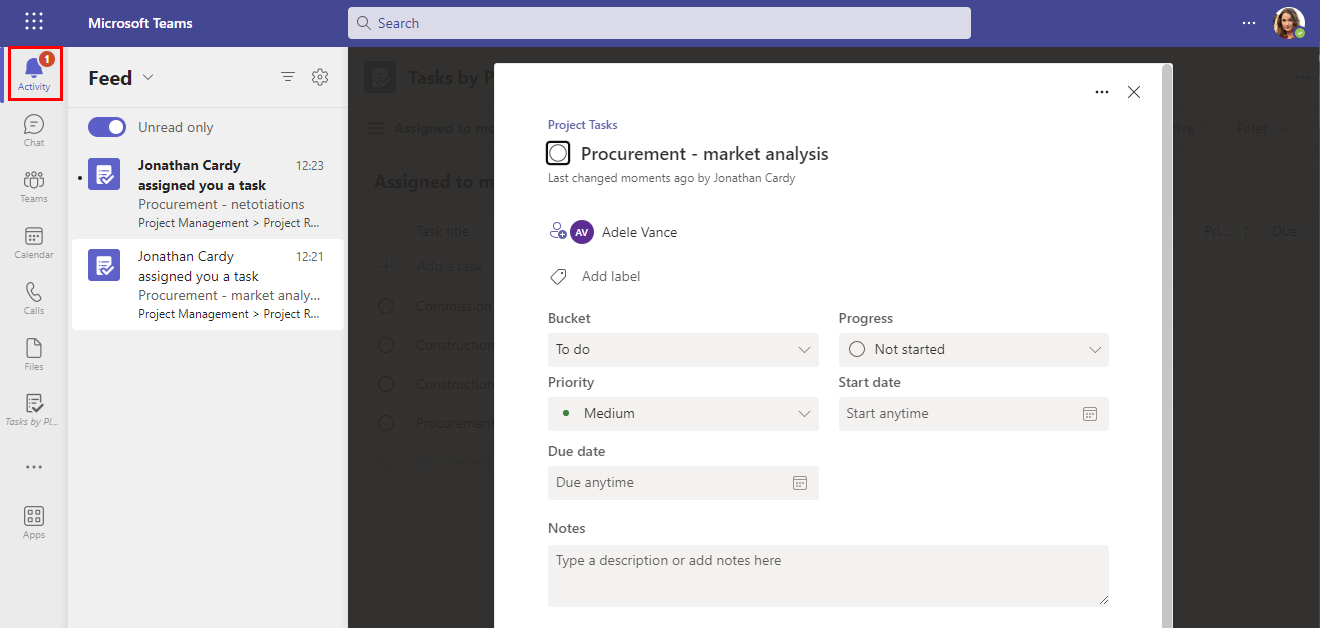Image resolution: width=1320 pixels, height=628 pixels.
Task: Open the Priority dropdown showing Medium
Action: pyautogui.click(x=683, y=413)
